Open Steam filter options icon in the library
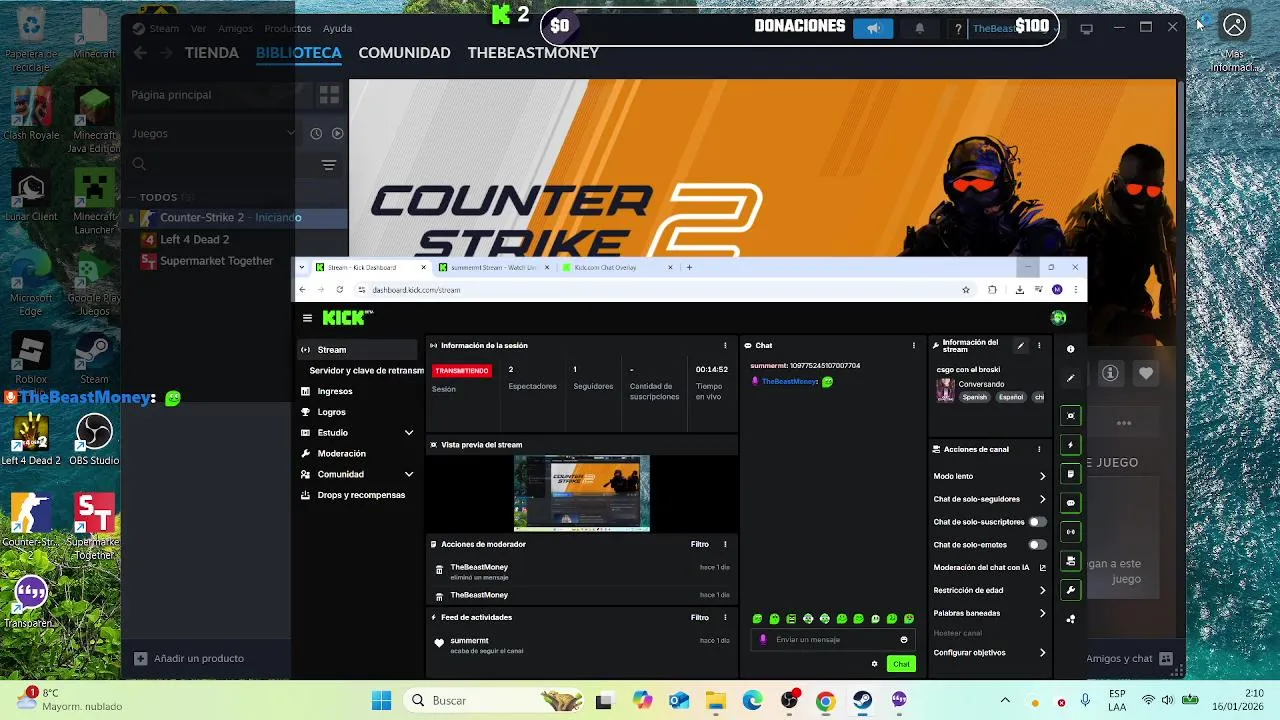Viewport: 1280px width, 720px height. (x=328, y=165)
